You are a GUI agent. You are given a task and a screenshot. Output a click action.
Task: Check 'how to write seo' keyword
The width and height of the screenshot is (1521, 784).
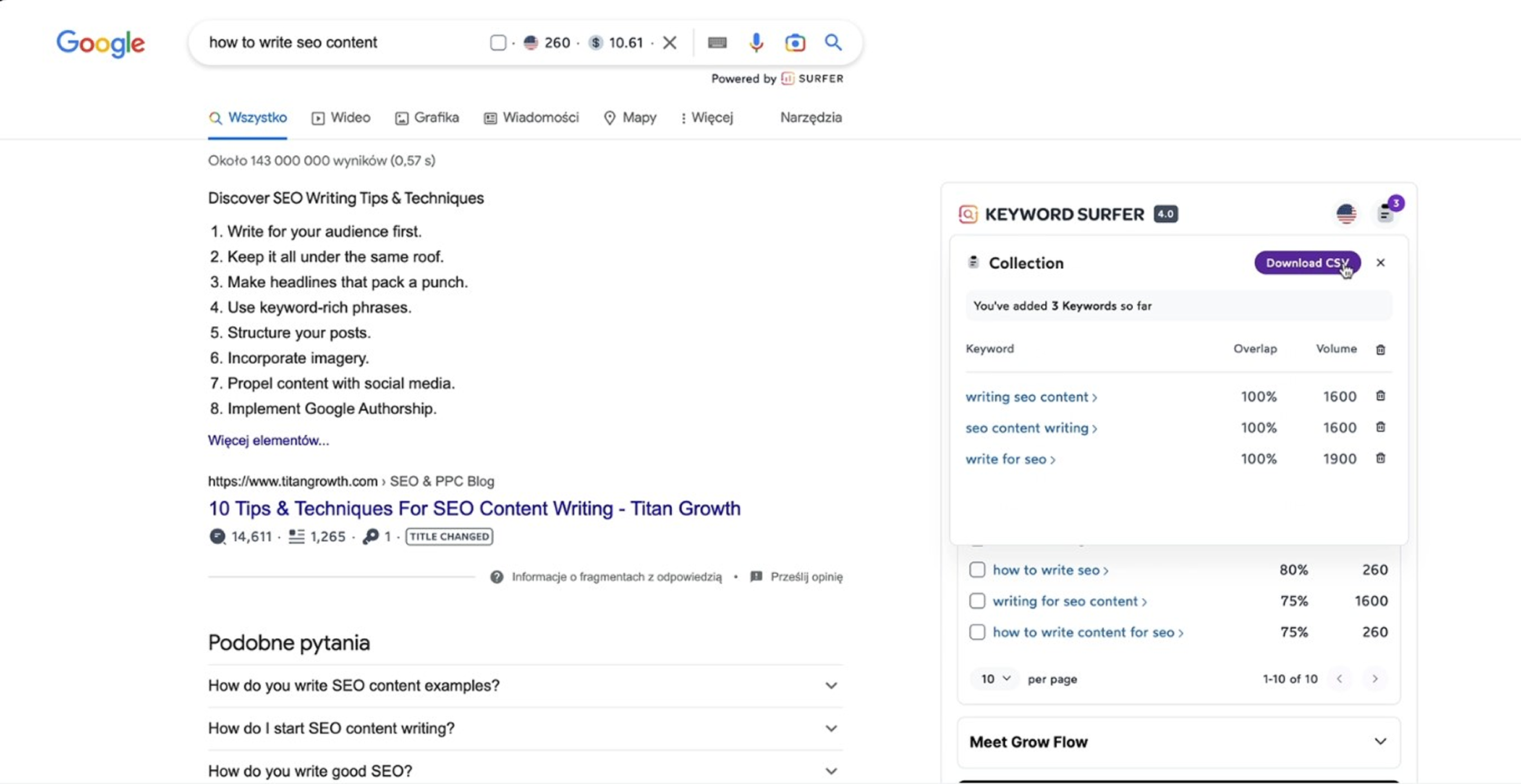pos(977,570)
